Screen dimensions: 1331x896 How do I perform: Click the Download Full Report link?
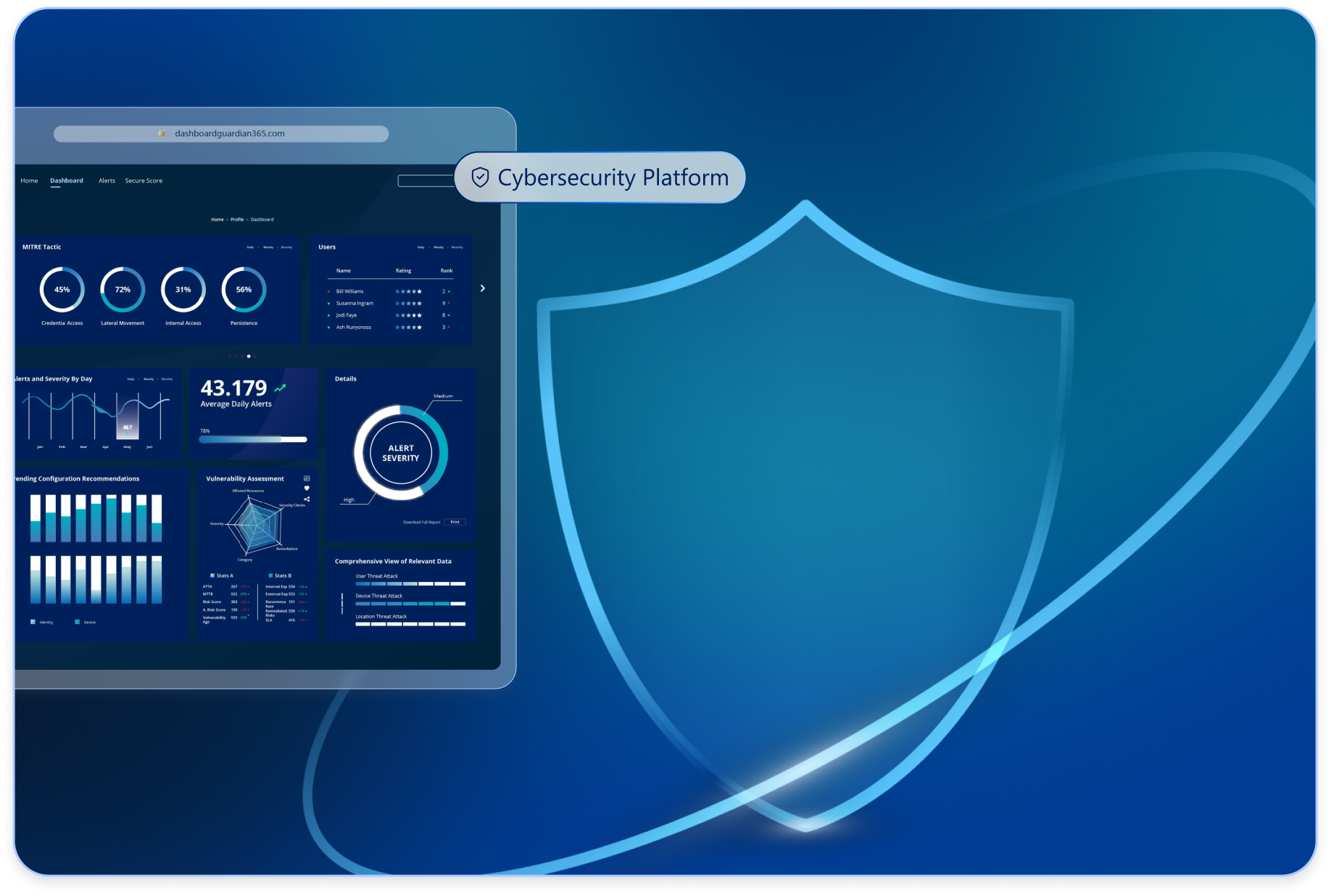[422, 522]
